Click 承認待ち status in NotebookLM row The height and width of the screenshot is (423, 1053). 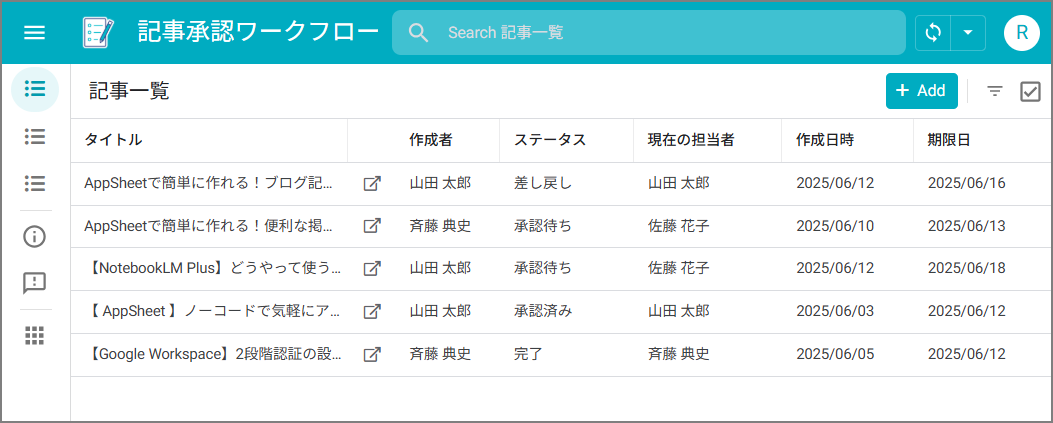click(x=543, y=269)
